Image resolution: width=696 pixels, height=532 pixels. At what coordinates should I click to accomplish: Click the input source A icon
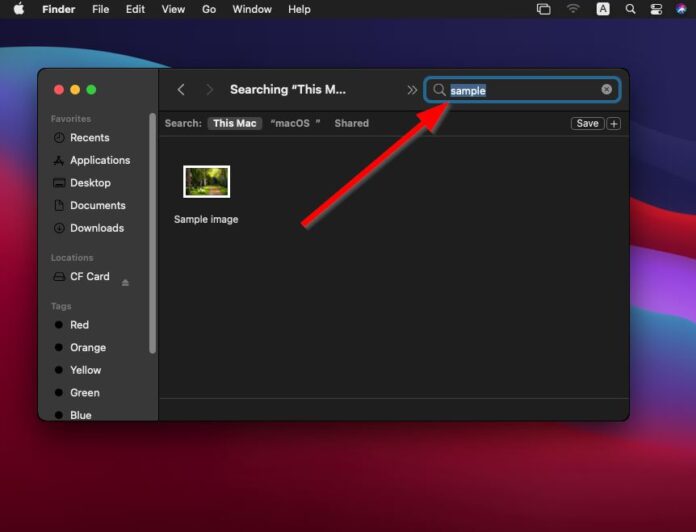[603, 9]
